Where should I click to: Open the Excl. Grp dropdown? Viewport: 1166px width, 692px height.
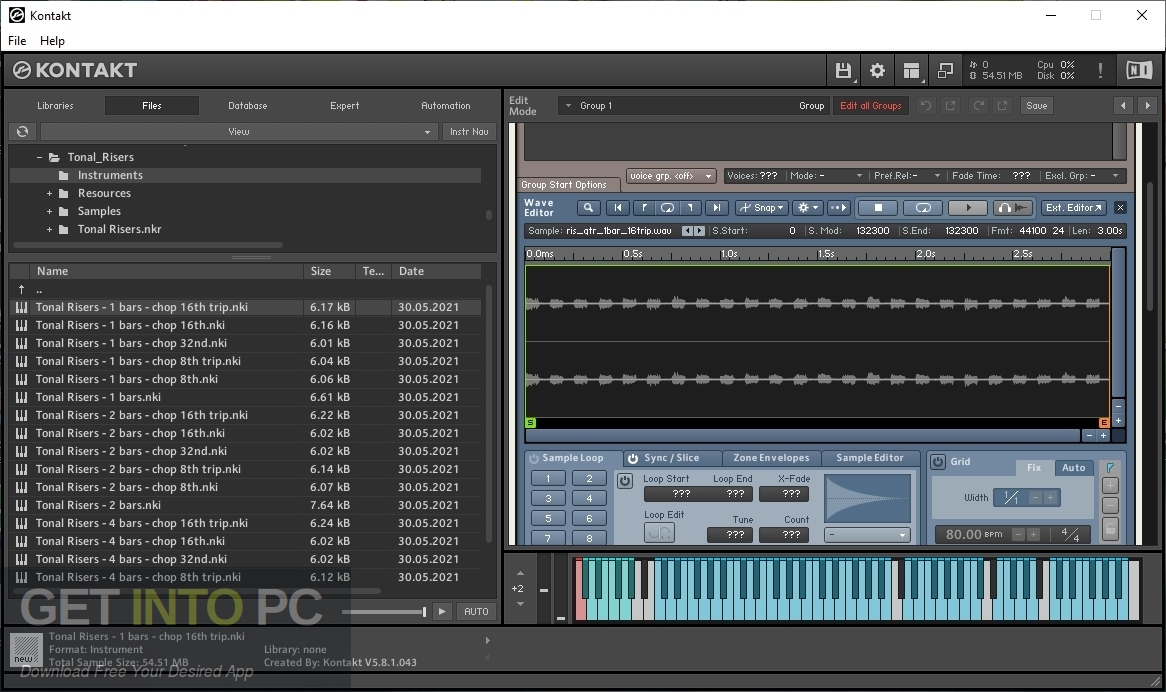click(x=1082, y=176)
